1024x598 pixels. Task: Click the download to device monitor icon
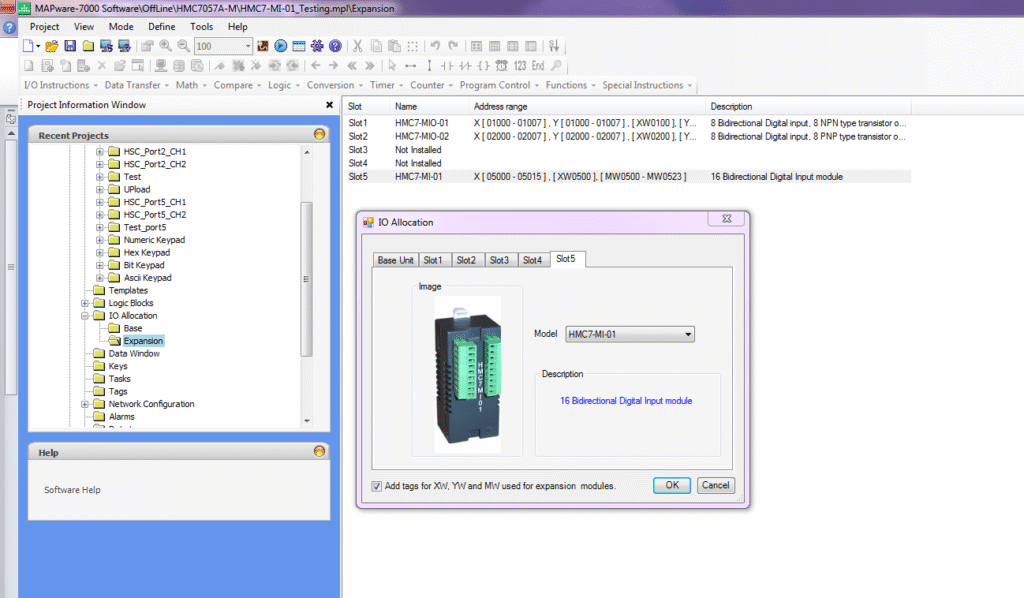[106, 46]
